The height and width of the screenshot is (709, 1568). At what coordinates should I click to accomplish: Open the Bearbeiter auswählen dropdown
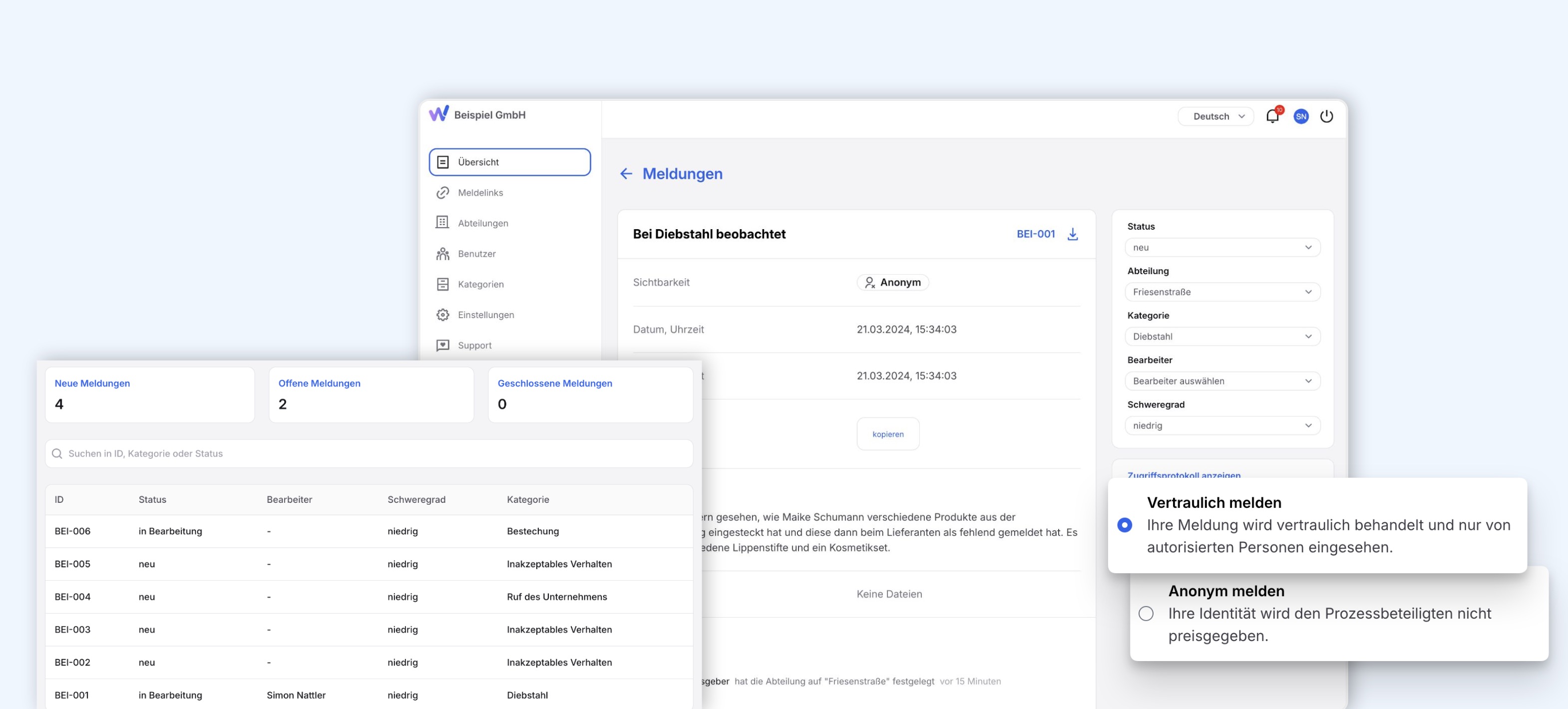point(1221,381)
